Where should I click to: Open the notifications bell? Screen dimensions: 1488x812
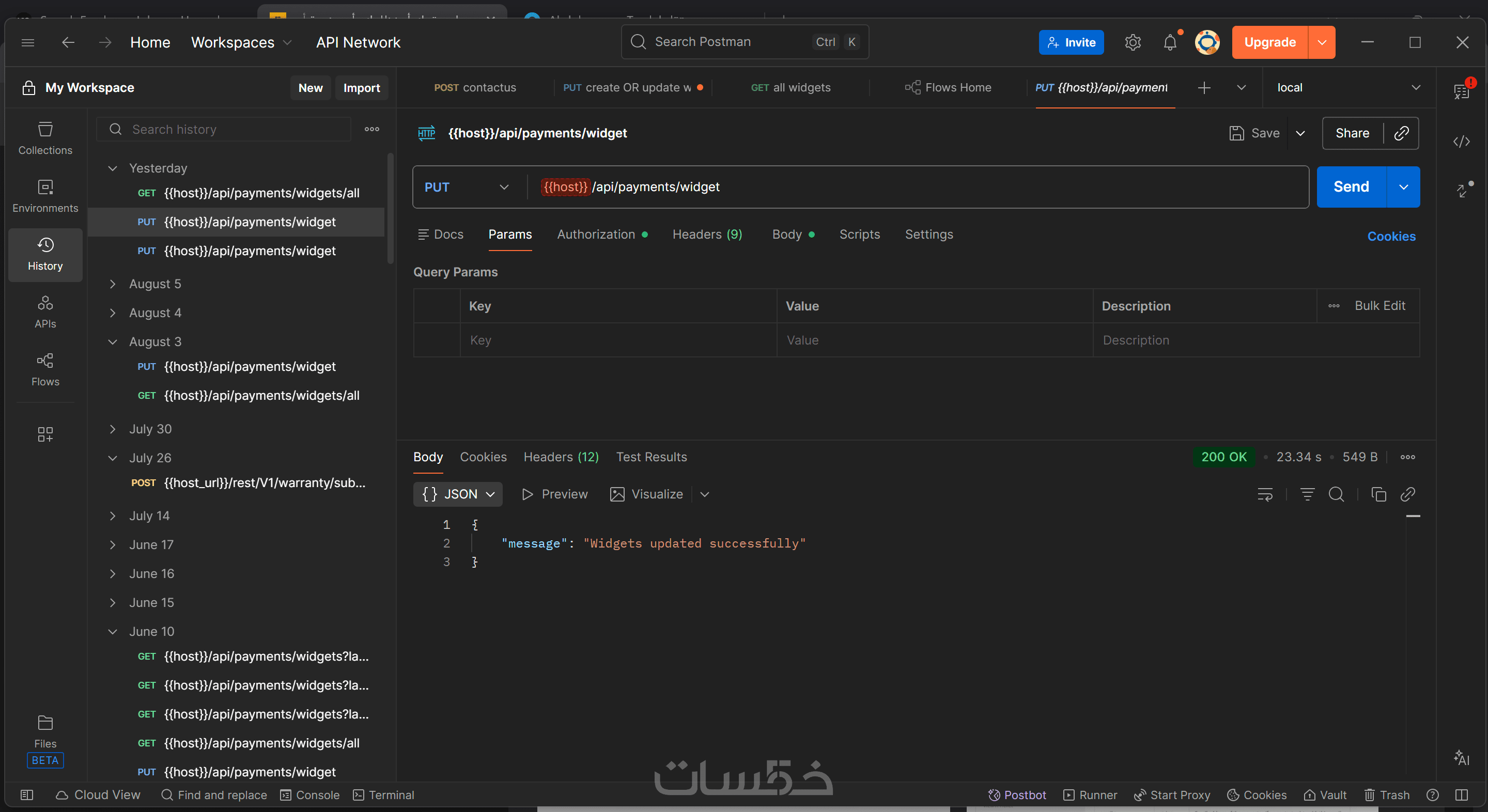click(x=1170, y=42)
